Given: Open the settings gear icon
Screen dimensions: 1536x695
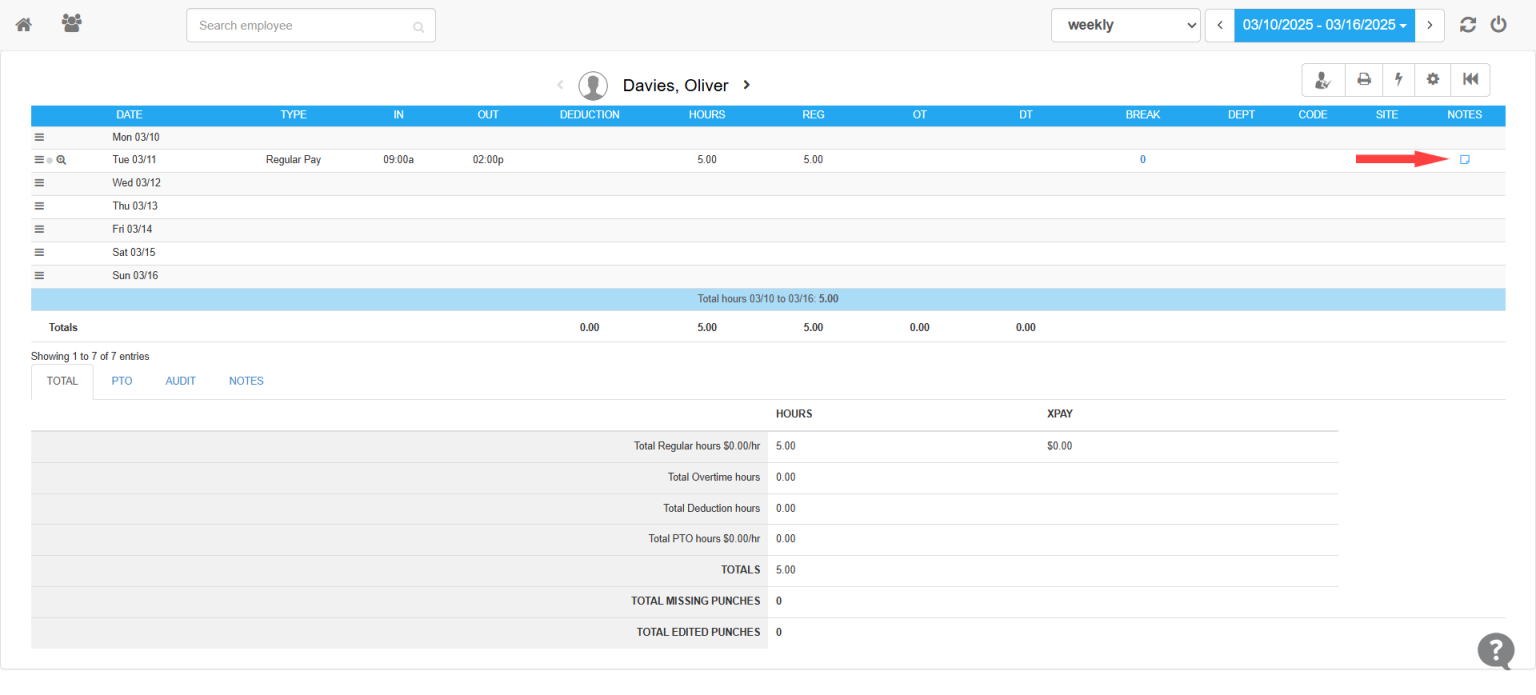Looking at the screenshot, I should [x=1432, y=79].
